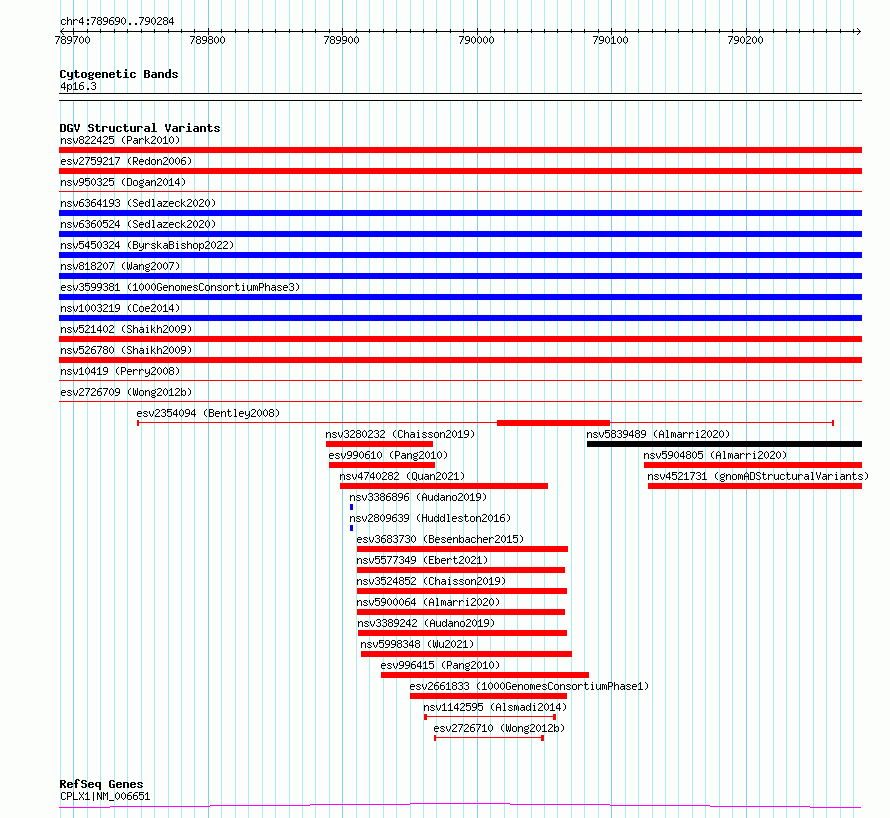The height and width of the screenshot is (818, 890).
Task: Click the nsv5839489 (Almarri2020) label
Action: [x=658, y=434]
